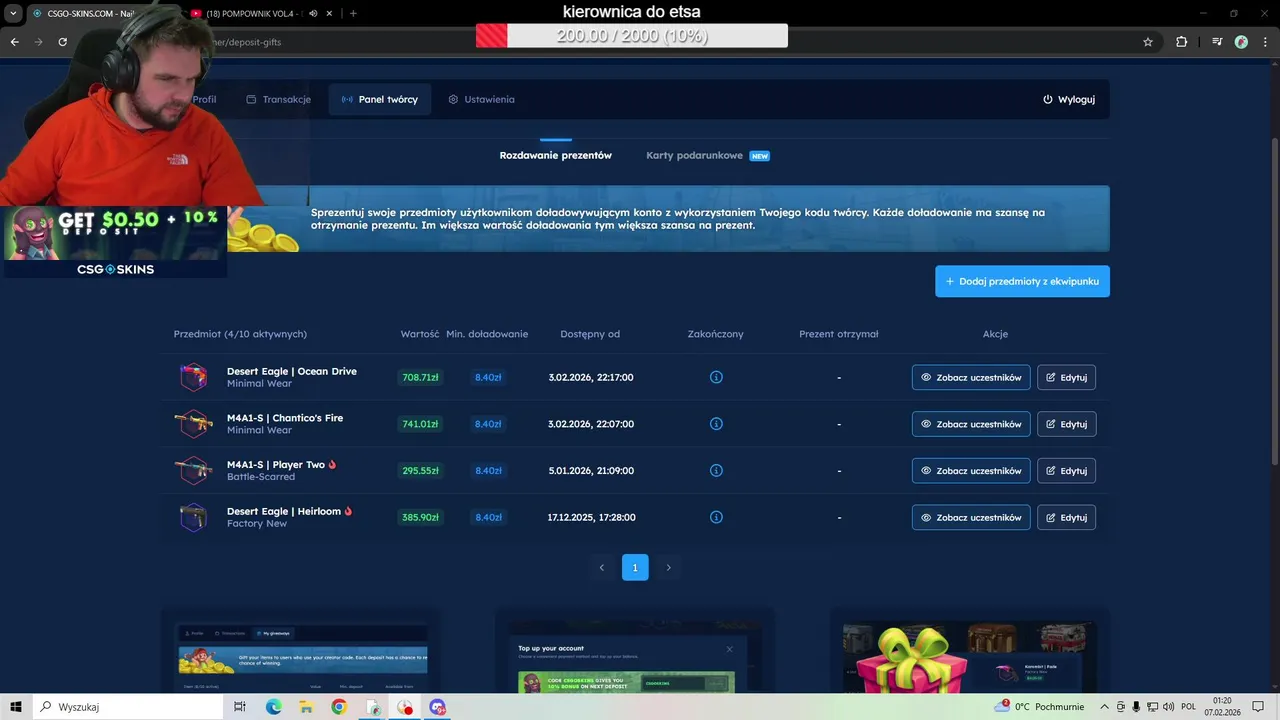
Task: Open info icon for M4A1-S Player Two row
Action: [x=716, y=470]
